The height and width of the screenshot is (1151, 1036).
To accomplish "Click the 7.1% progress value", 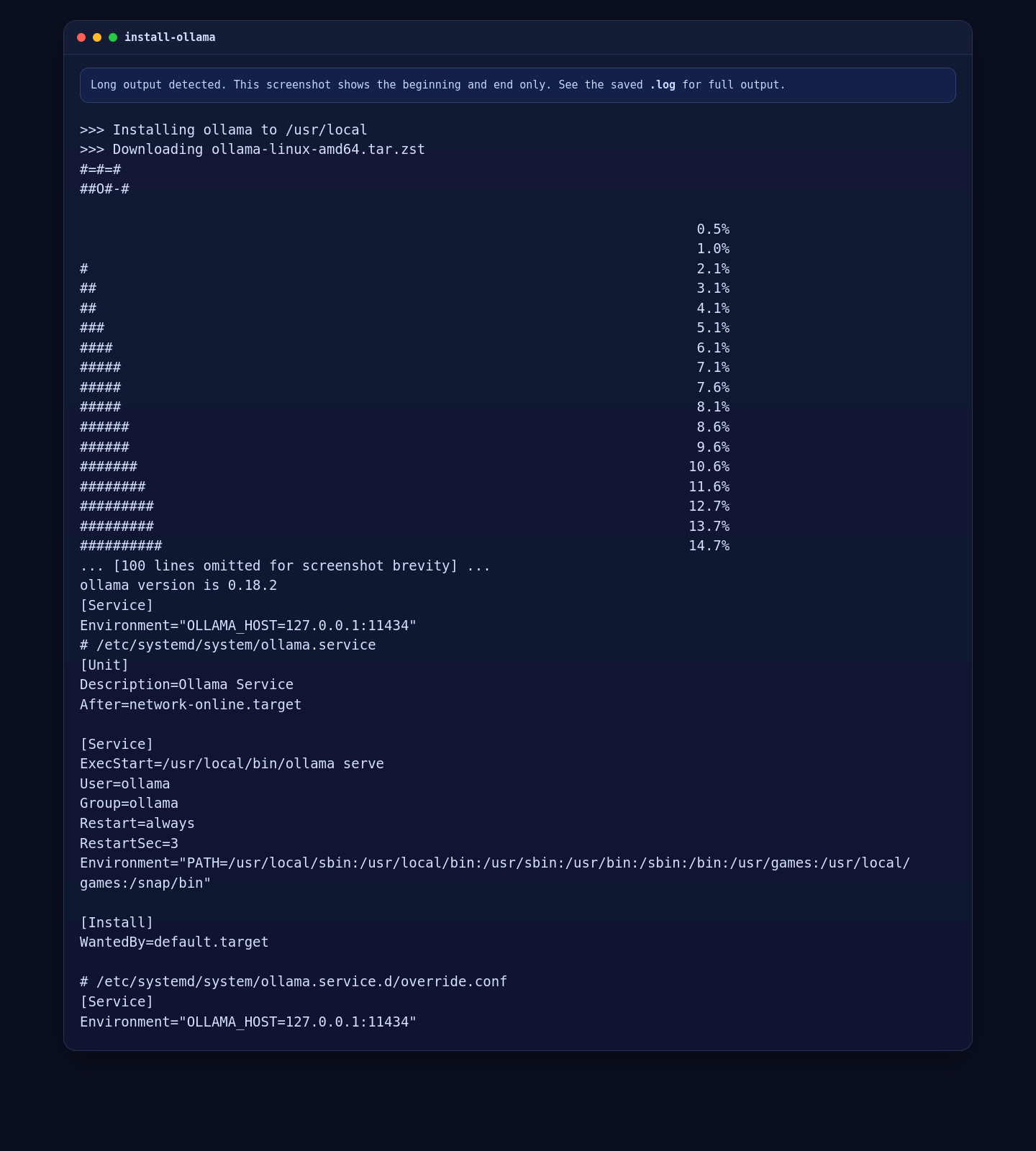I will [713, 368].
